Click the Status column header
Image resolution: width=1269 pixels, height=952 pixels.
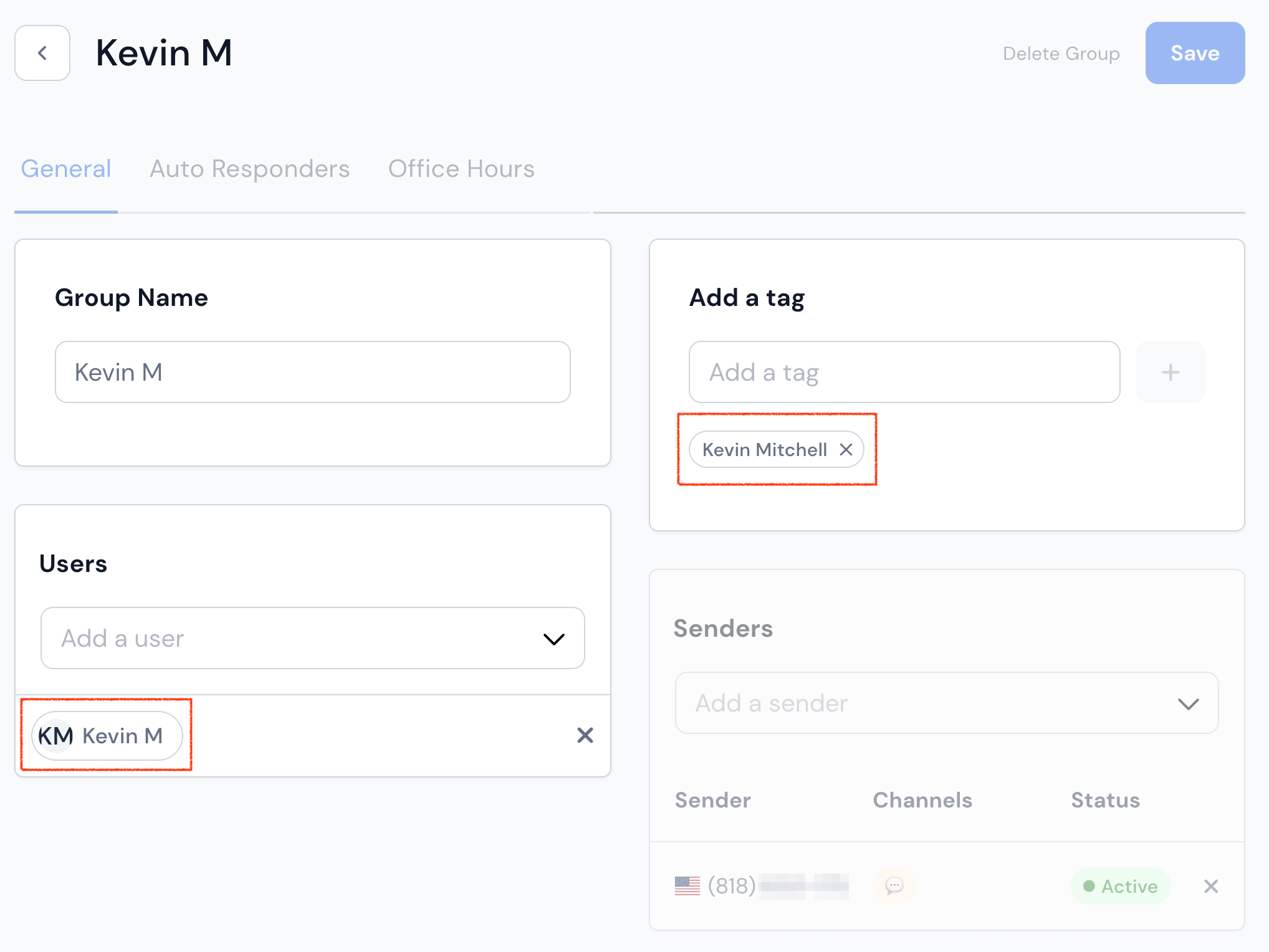[1105, 800]
